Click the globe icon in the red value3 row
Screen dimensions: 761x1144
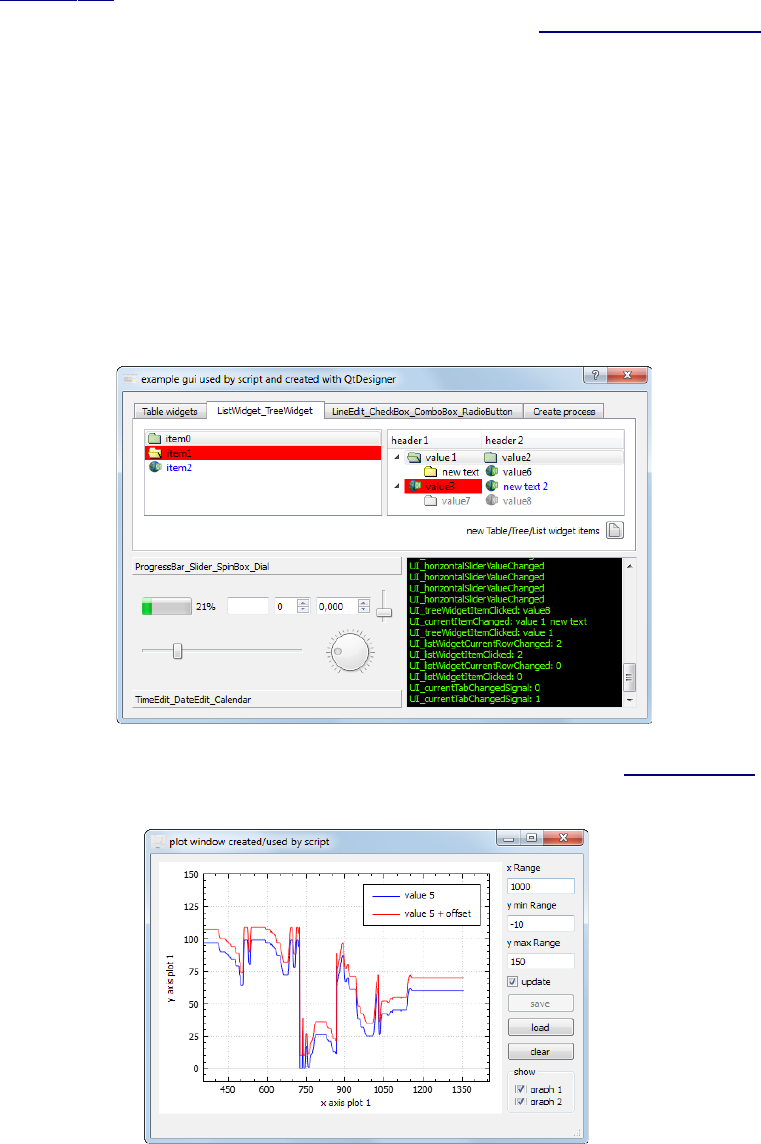coord(415,486)
